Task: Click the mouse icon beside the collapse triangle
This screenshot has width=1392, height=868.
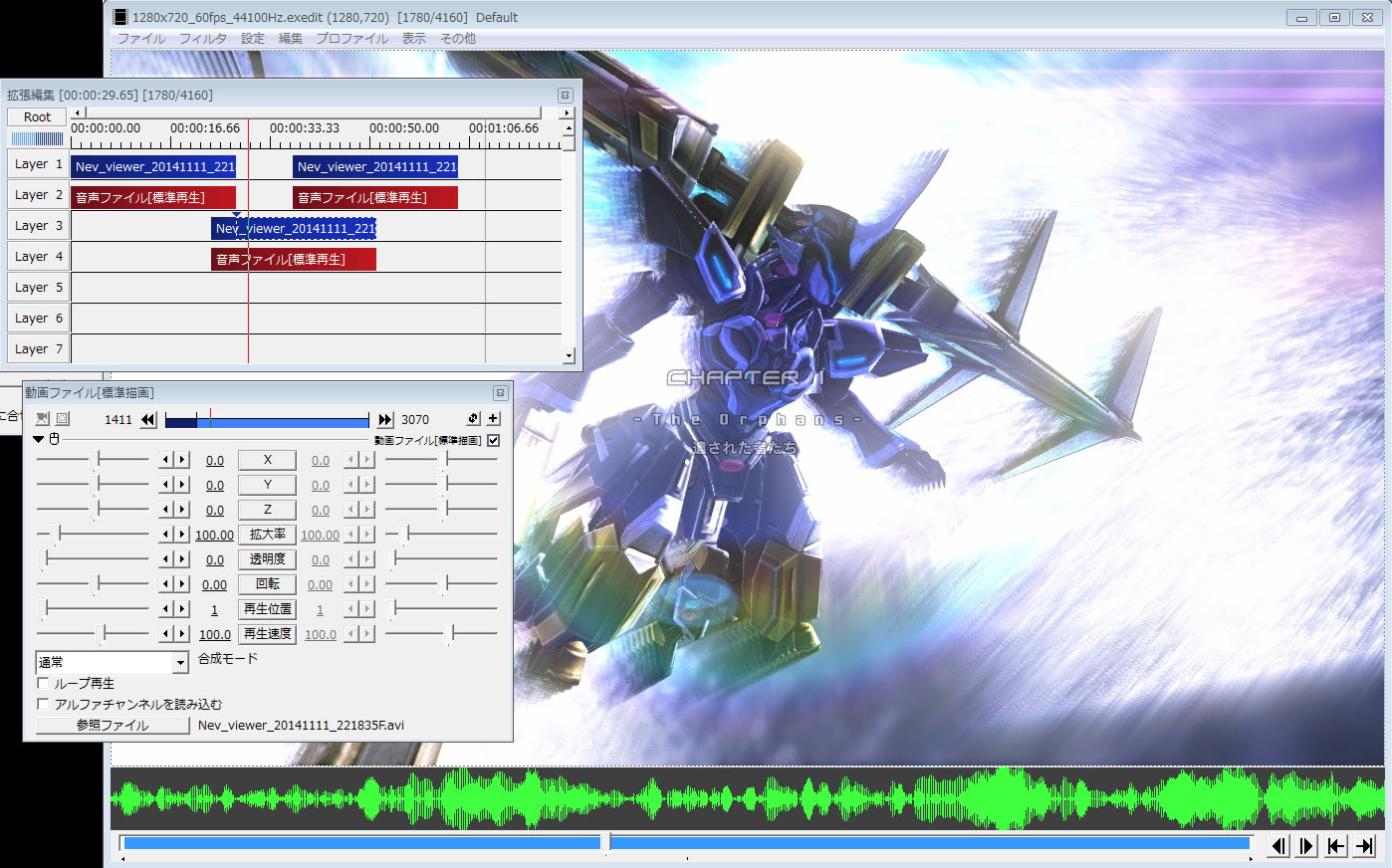Action: pyautogui.click(x=55, y=439)
